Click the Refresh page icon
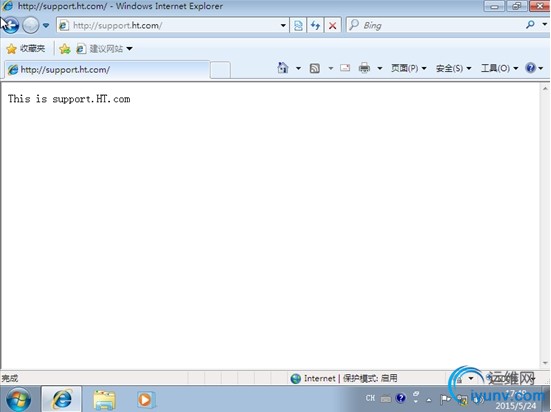This screenshot has height=412, width=551. pos(315,25)
